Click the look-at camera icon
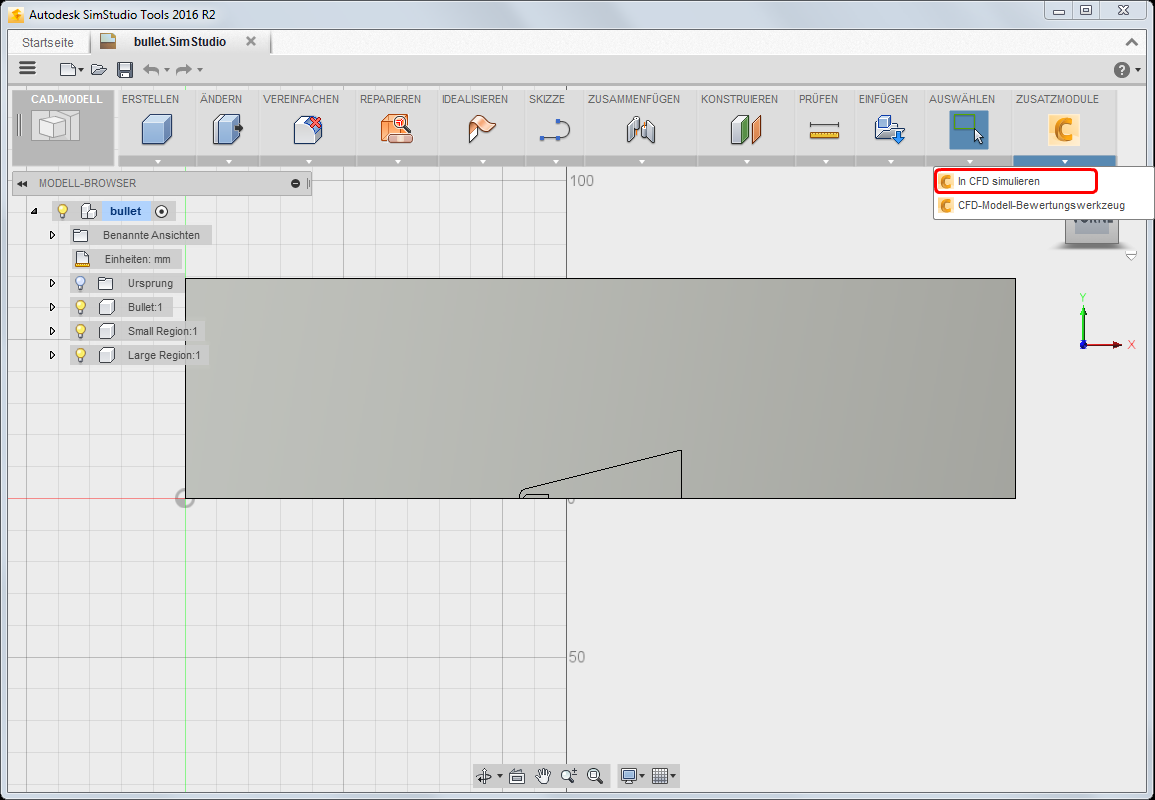Image resolution: width=1155 pixels, height=800 pixels. [x=517, y=776]
